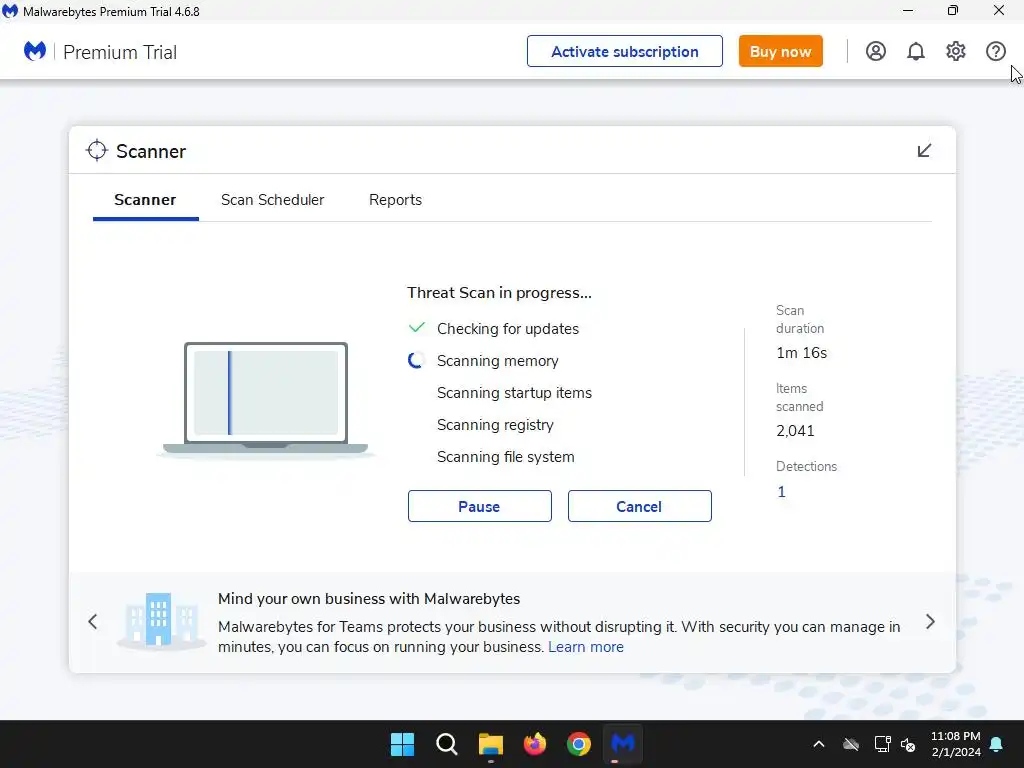This screenshot has height=768, width=1024.
Task: Click the Scanning registry step
Action: (495, 424)
